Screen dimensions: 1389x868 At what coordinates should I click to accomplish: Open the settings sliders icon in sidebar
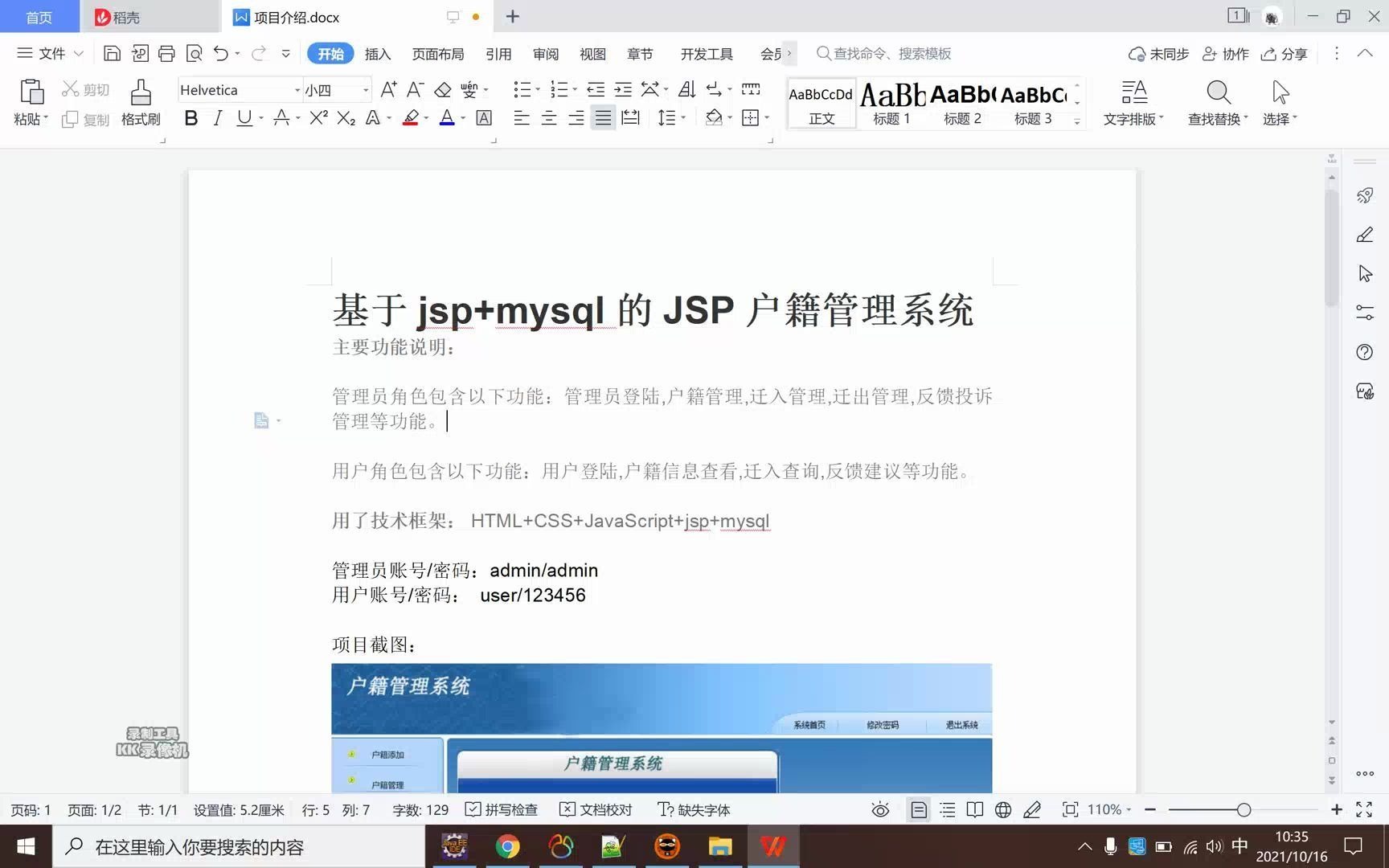[x=1365, y=313]
